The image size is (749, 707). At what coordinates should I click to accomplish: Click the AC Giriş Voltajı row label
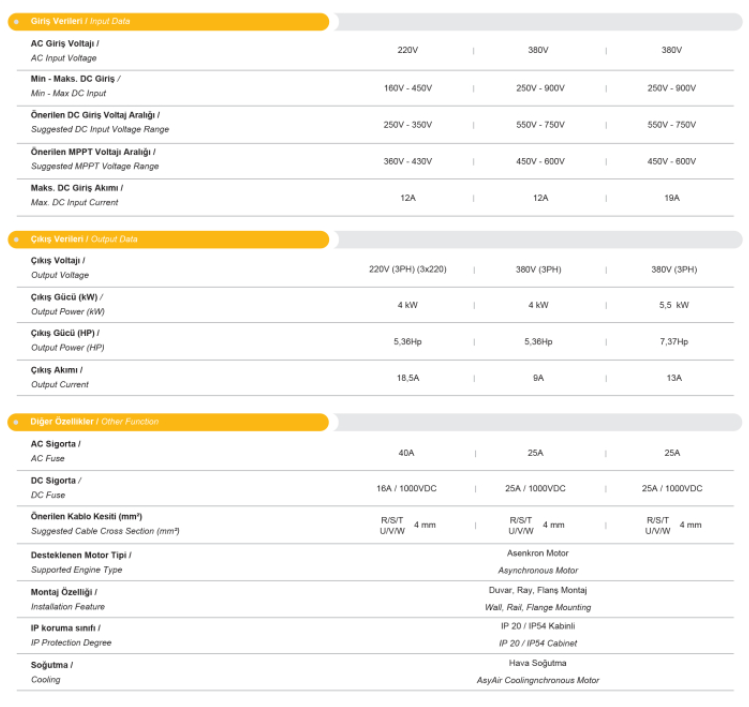pos(65,43)
